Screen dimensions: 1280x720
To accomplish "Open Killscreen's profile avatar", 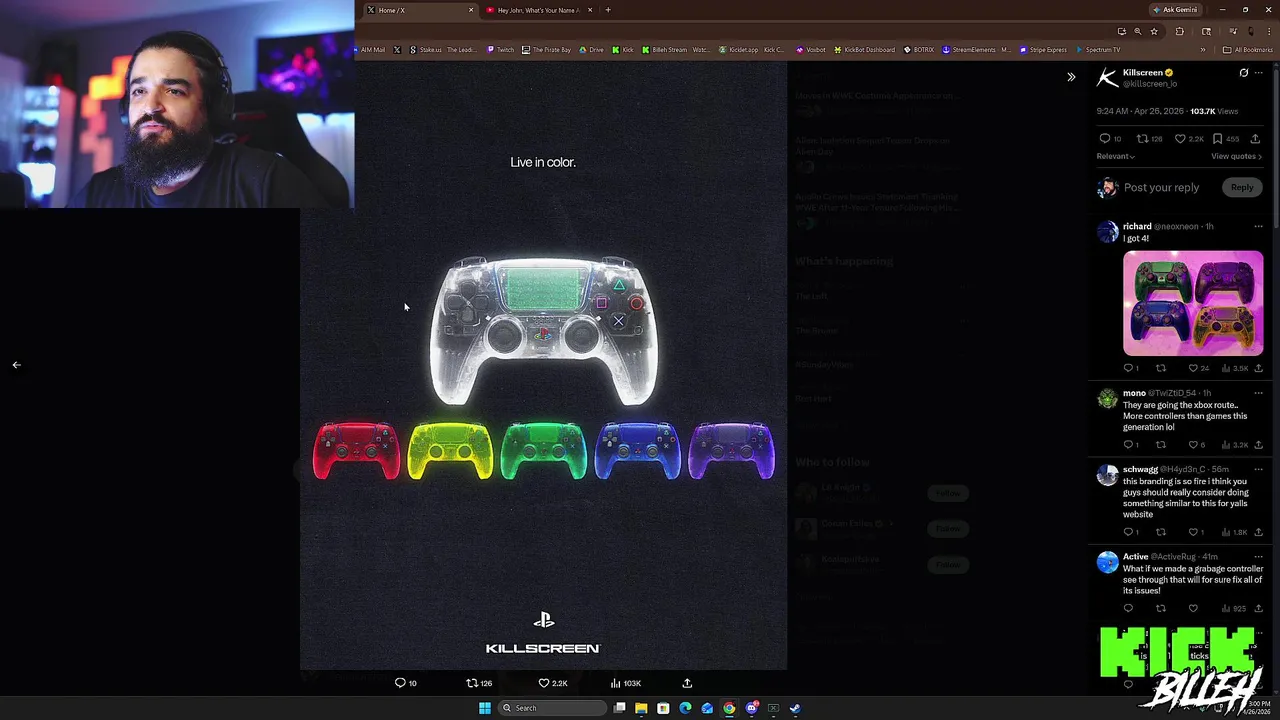I will coord(1107,78).
